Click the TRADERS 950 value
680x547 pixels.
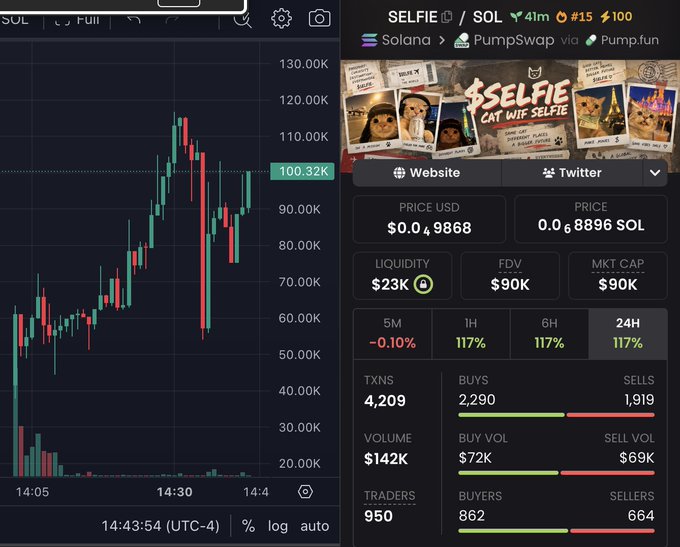point(378,516)
